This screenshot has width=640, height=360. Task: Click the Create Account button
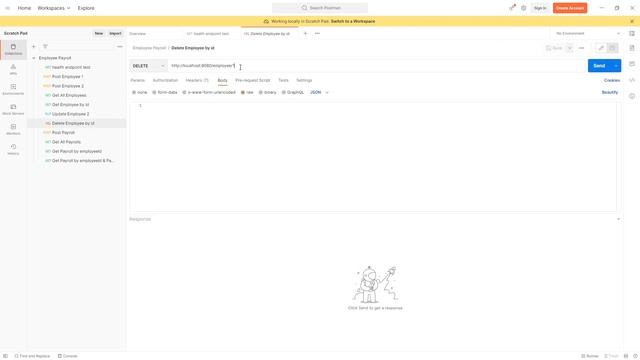tap(570, 8)
